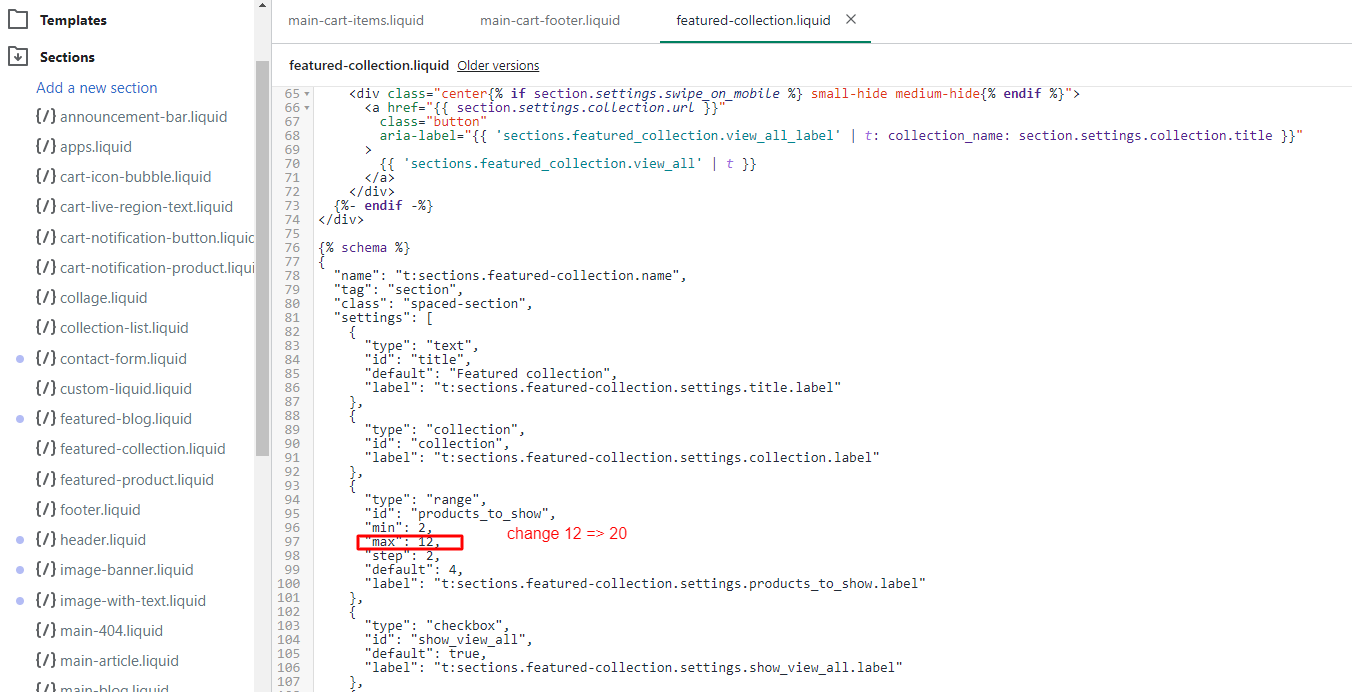This screenshot has height=692, width=1352.
Task: Click the liquid icon beside collage.liquid
Action: pyautogui.click(x=46, y=298)
